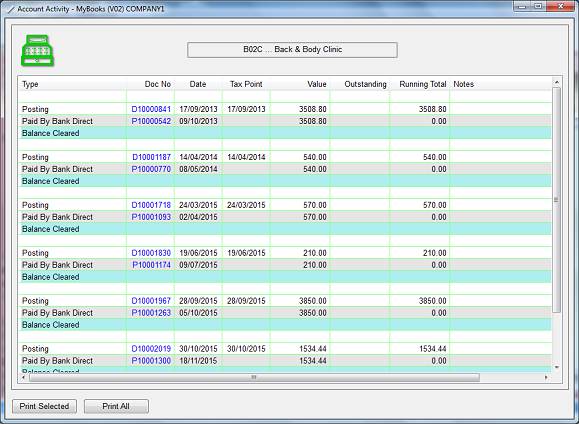
Task: Select the running total 570.00
Action: pyautogui.click(x=435, y=205)
